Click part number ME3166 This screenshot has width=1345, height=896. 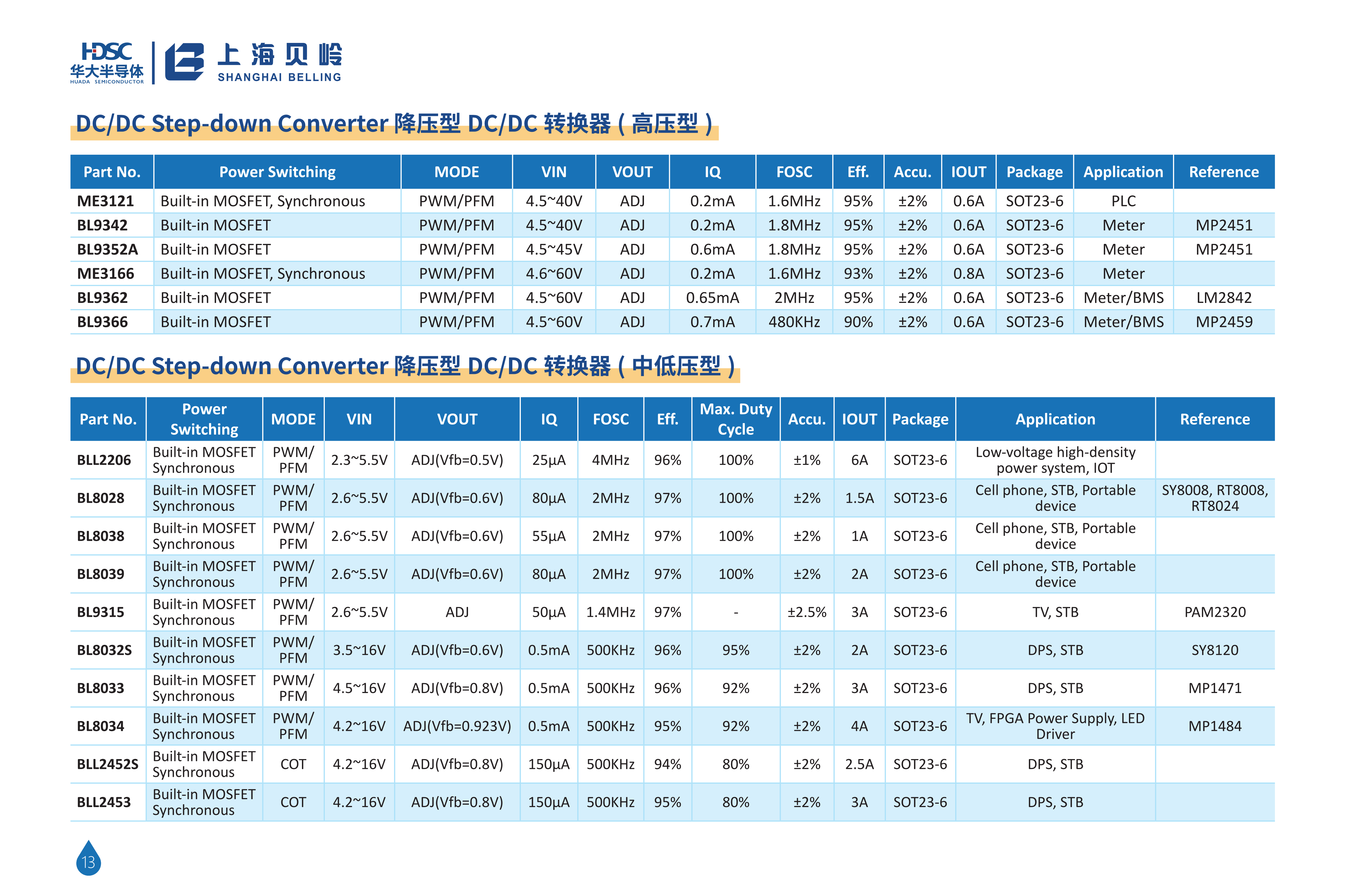click(105, 274)
